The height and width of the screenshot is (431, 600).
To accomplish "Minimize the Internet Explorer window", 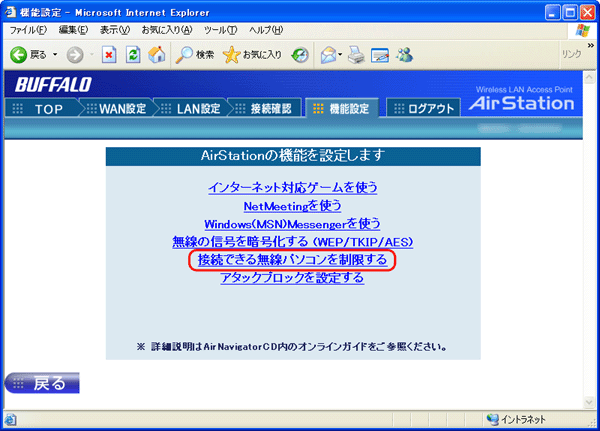I will 552,13.
